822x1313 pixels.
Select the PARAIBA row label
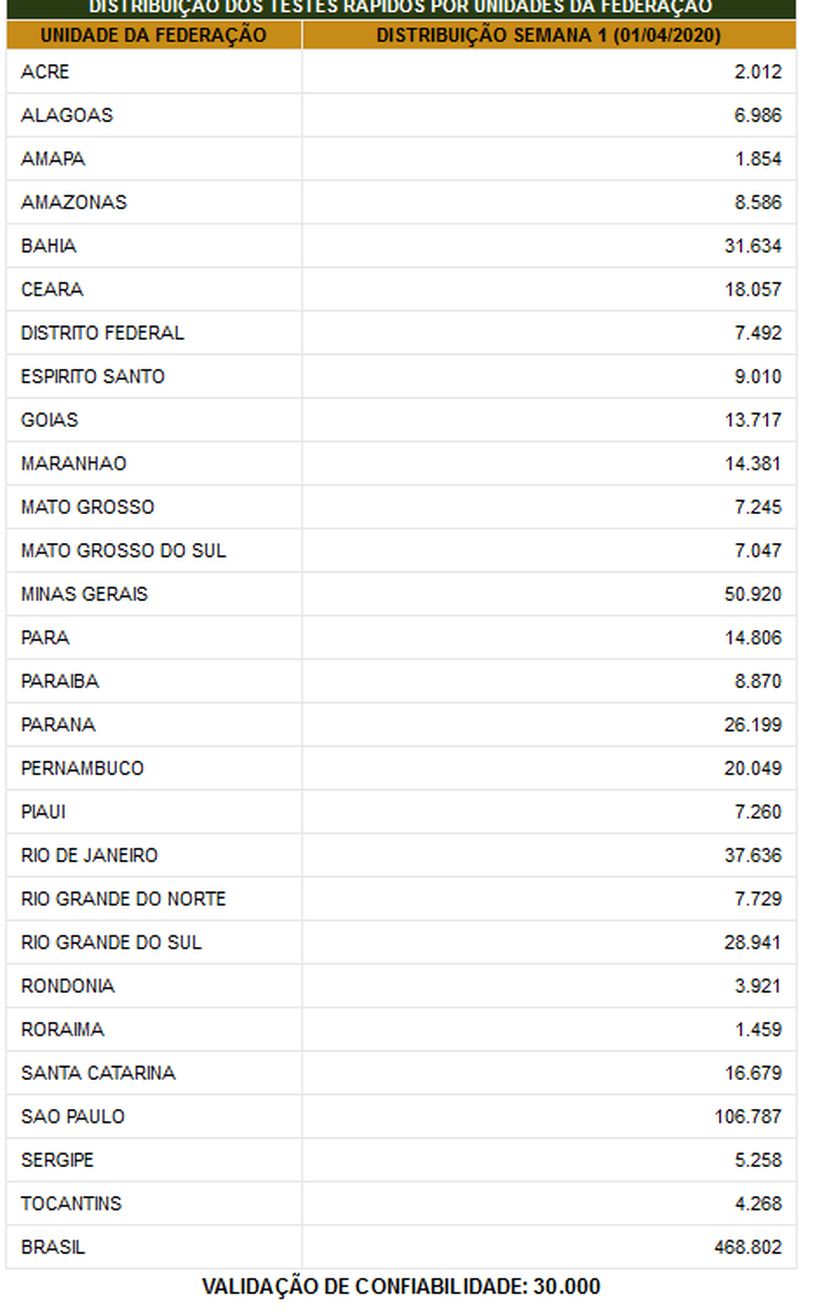60,681
